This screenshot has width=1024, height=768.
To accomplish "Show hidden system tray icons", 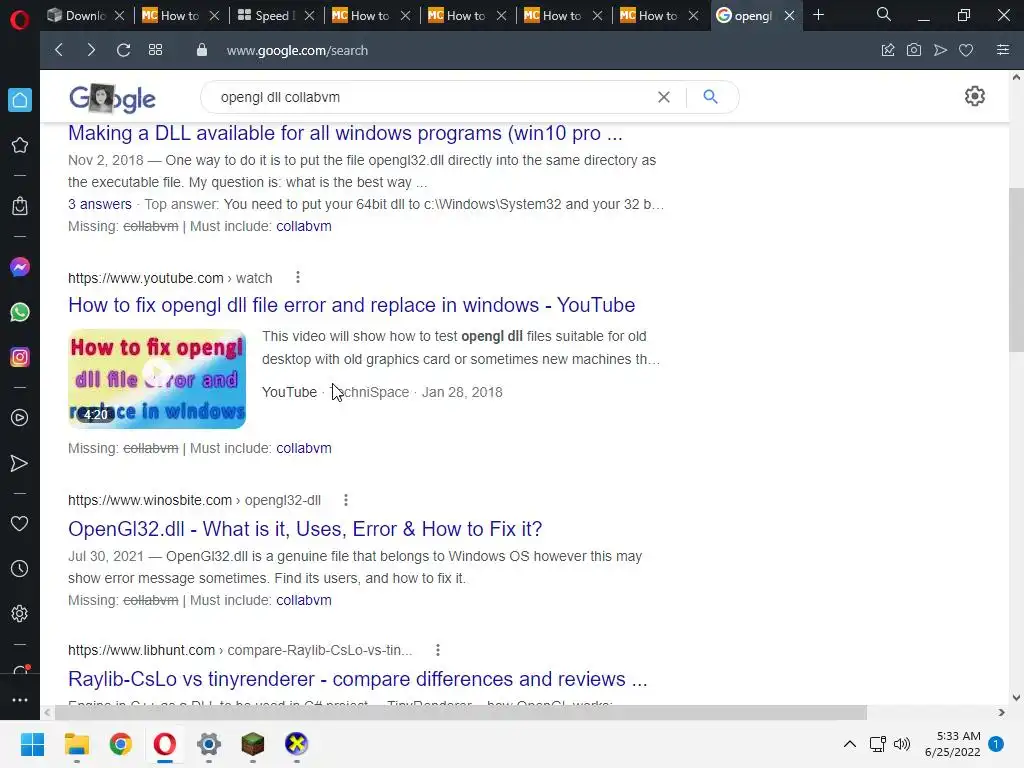I will [850, 744].
